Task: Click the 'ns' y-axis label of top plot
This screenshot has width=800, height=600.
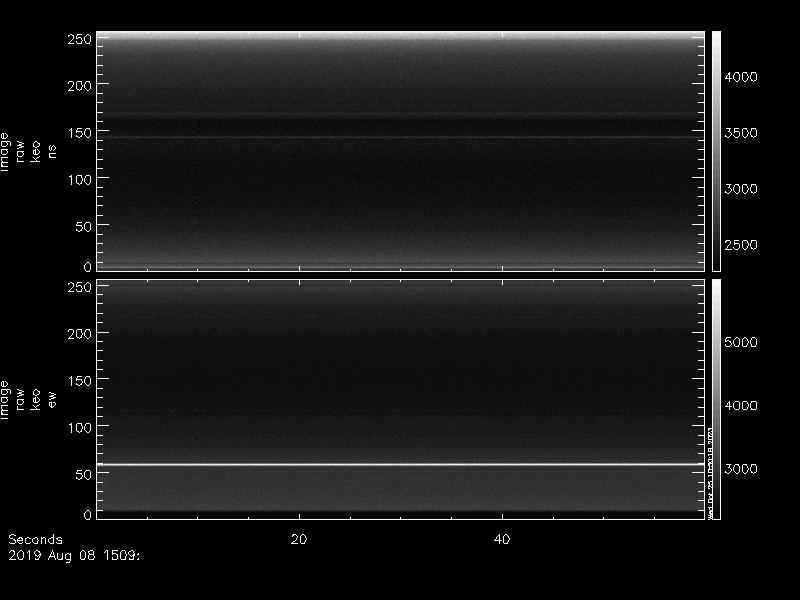Action: [x=52, y=150]
